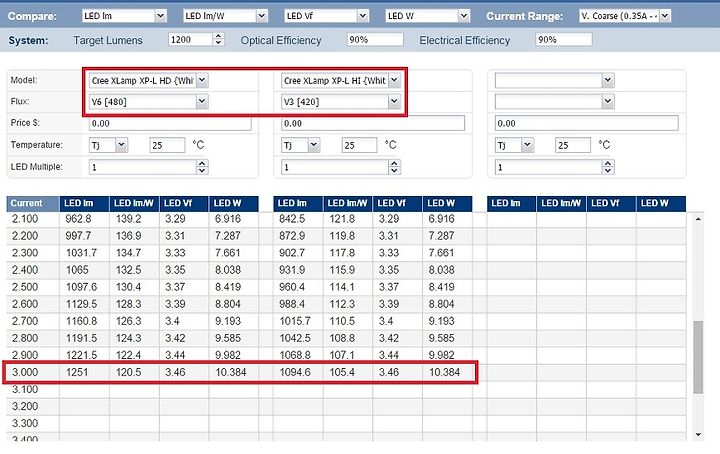Open Model dropdown for Cree XLamp XP-L HI

340,81
